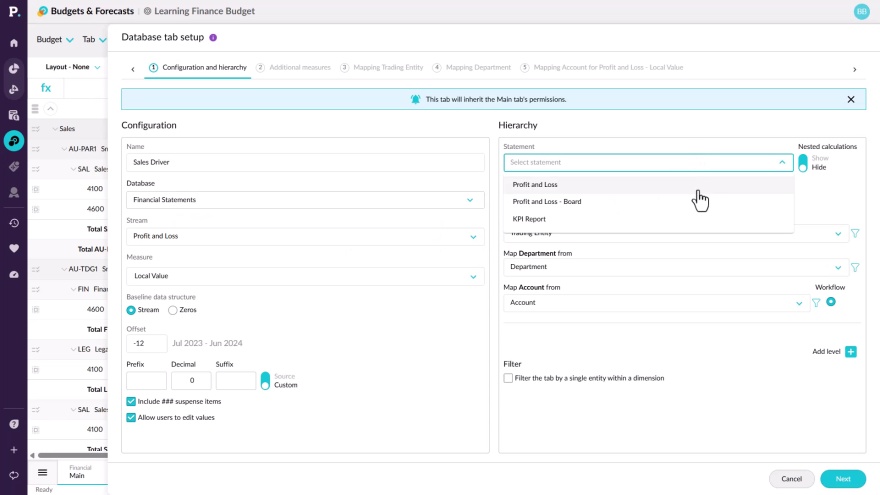Click the fx formula icon

(x=46, y=88)
